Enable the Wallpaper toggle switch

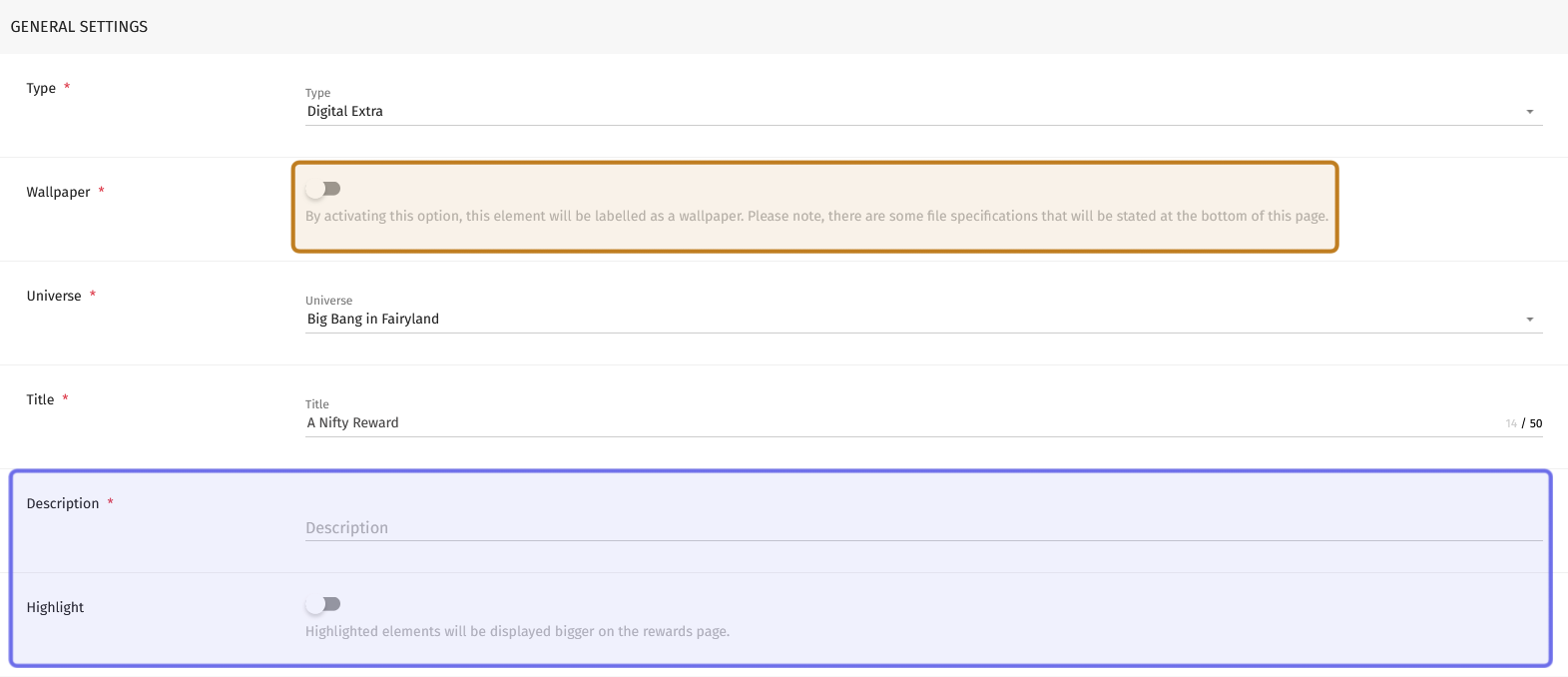(323, 189)
